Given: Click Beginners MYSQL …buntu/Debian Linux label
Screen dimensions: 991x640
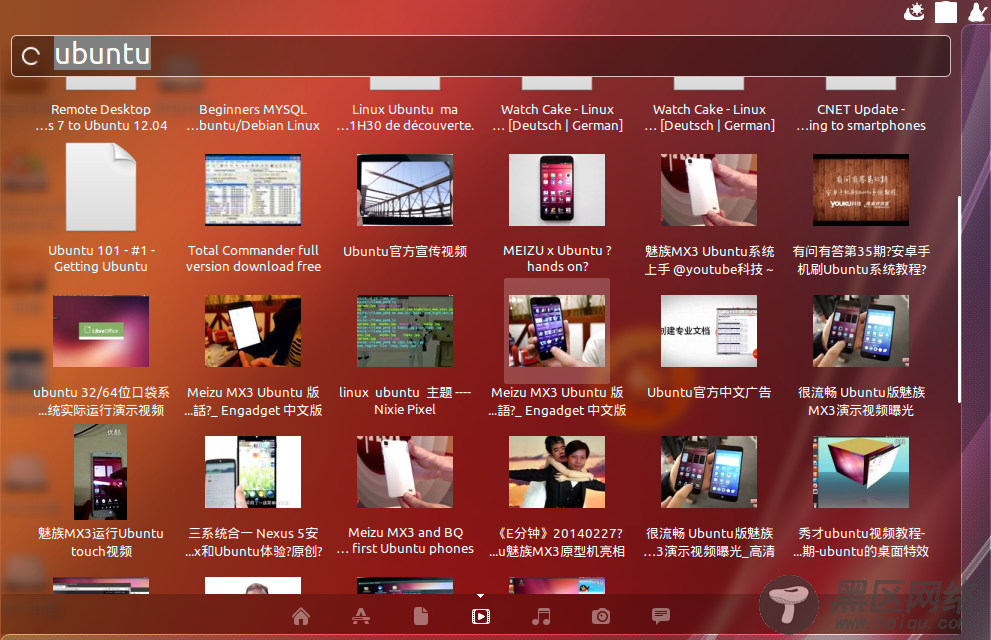Looking at the screenshot, I should point(253,118).
